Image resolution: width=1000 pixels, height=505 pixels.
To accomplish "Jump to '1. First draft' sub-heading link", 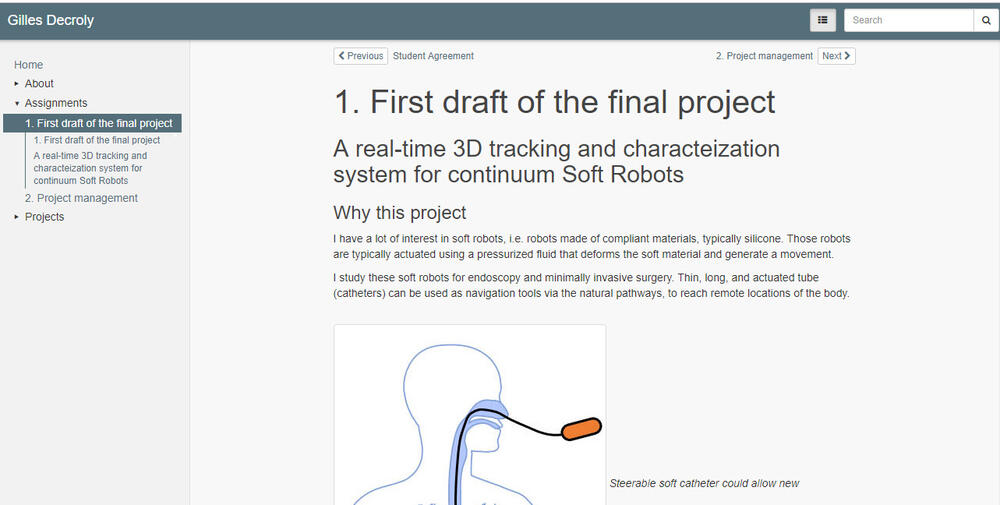I will coord(97,140).
